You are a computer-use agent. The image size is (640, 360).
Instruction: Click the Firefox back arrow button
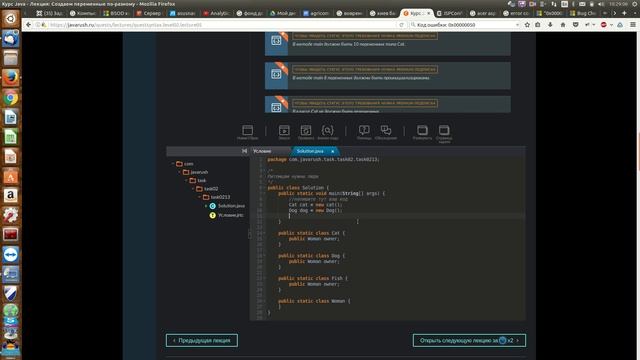pyautogui.click(x=28, y=25)
